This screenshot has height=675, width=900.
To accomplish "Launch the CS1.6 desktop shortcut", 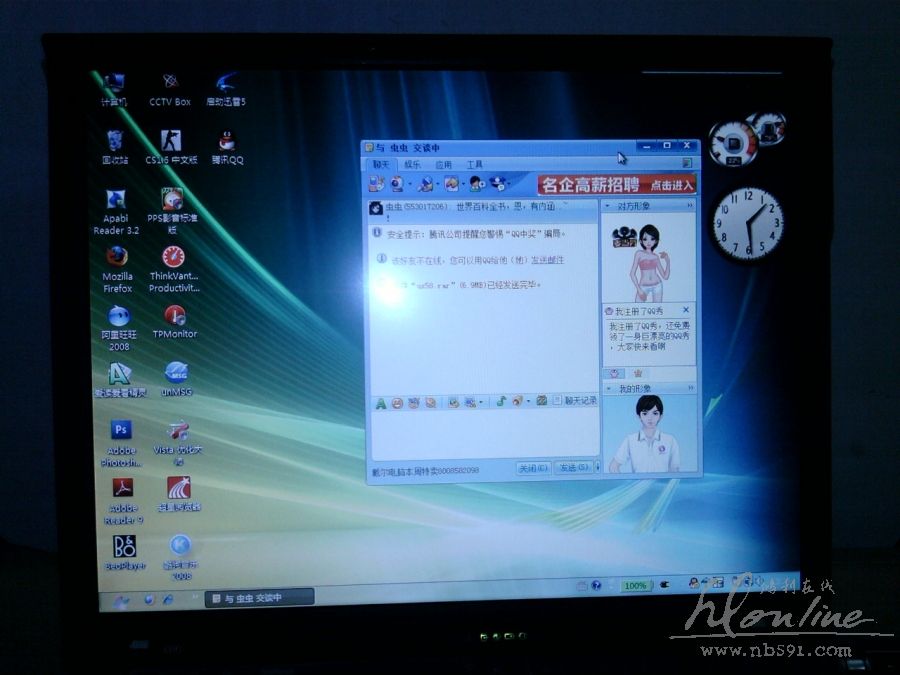I will pos(171,148).
